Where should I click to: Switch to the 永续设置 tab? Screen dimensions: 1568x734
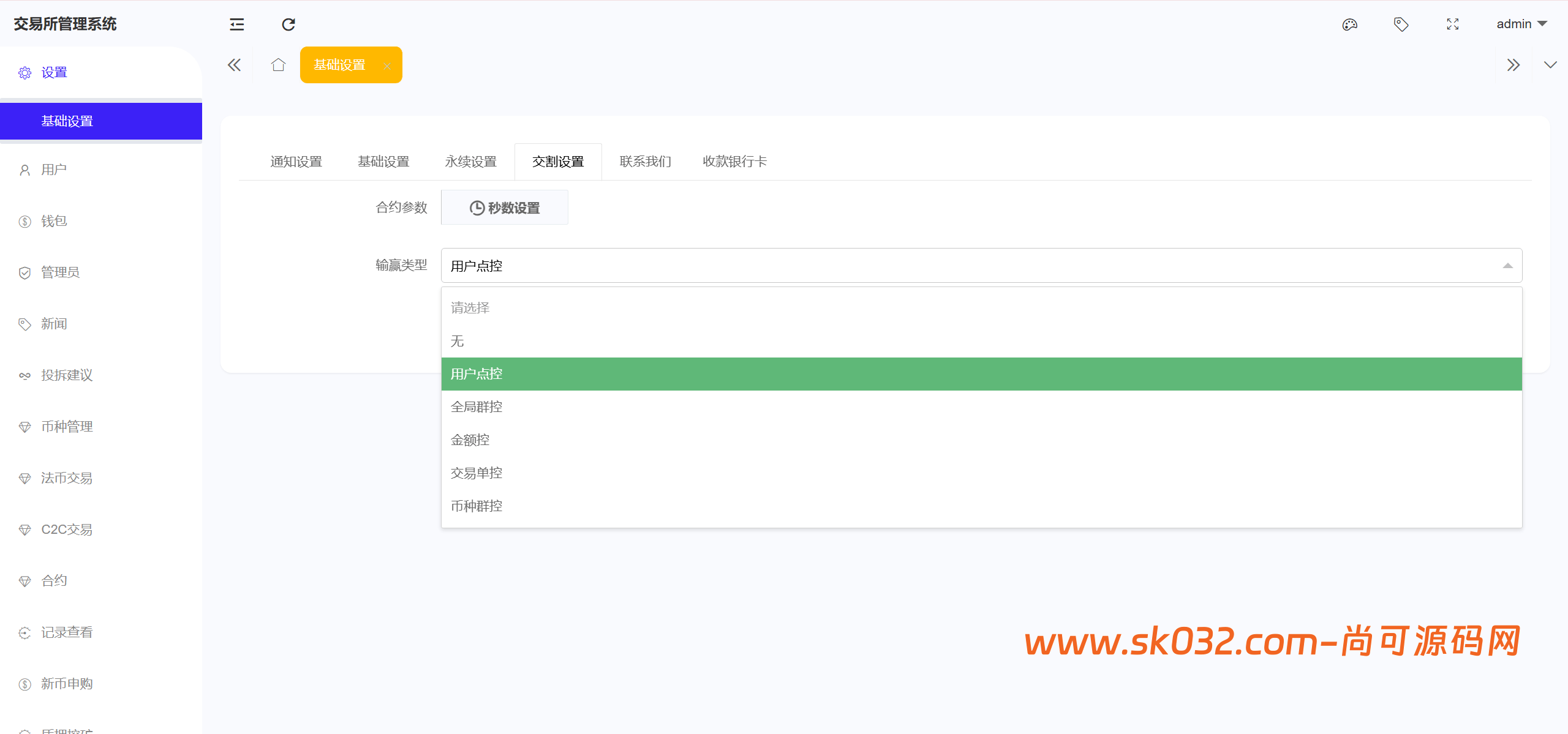coord(470,161)
